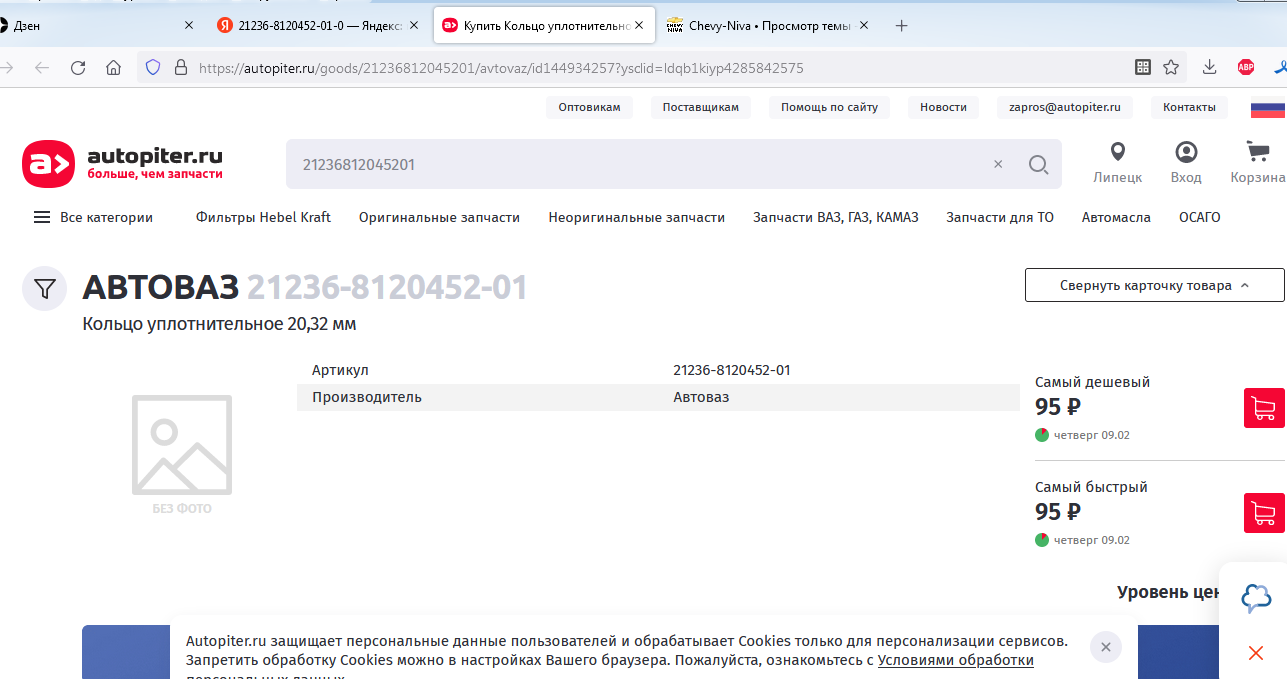This screenshot has width=1287, height=679.
Task: Close the Дзен tab
Action: pos(189,26)
